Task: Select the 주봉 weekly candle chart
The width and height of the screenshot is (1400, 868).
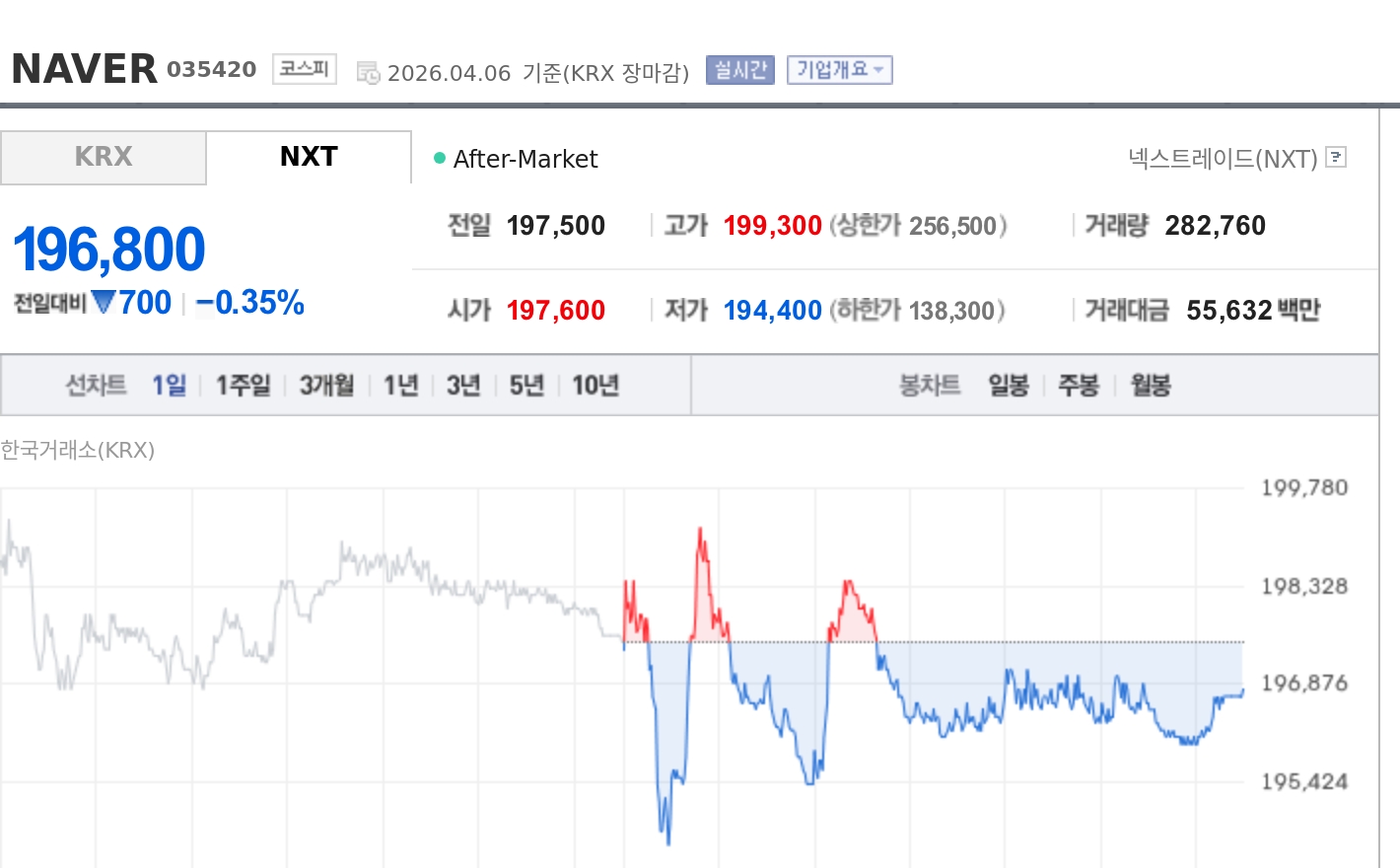Action: pos(1079,386)
